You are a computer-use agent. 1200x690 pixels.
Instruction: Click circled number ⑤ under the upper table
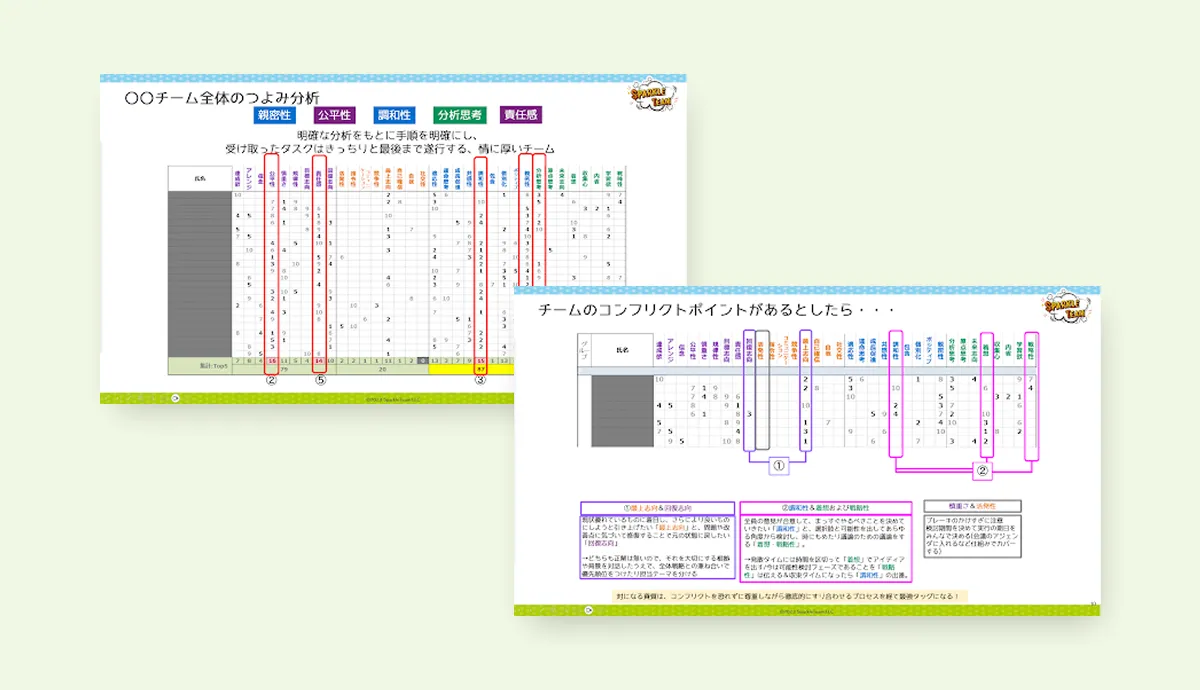[320, 379]
